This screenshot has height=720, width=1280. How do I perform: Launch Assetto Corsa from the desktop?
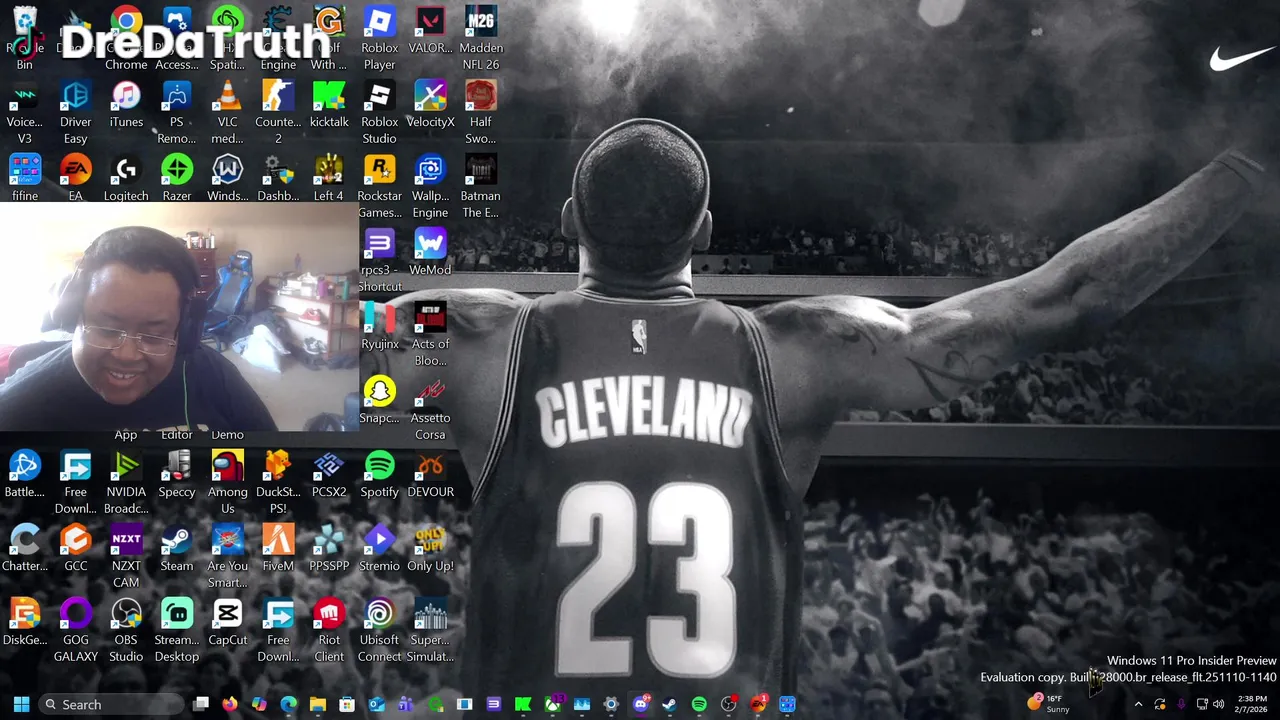coord(430,408)
